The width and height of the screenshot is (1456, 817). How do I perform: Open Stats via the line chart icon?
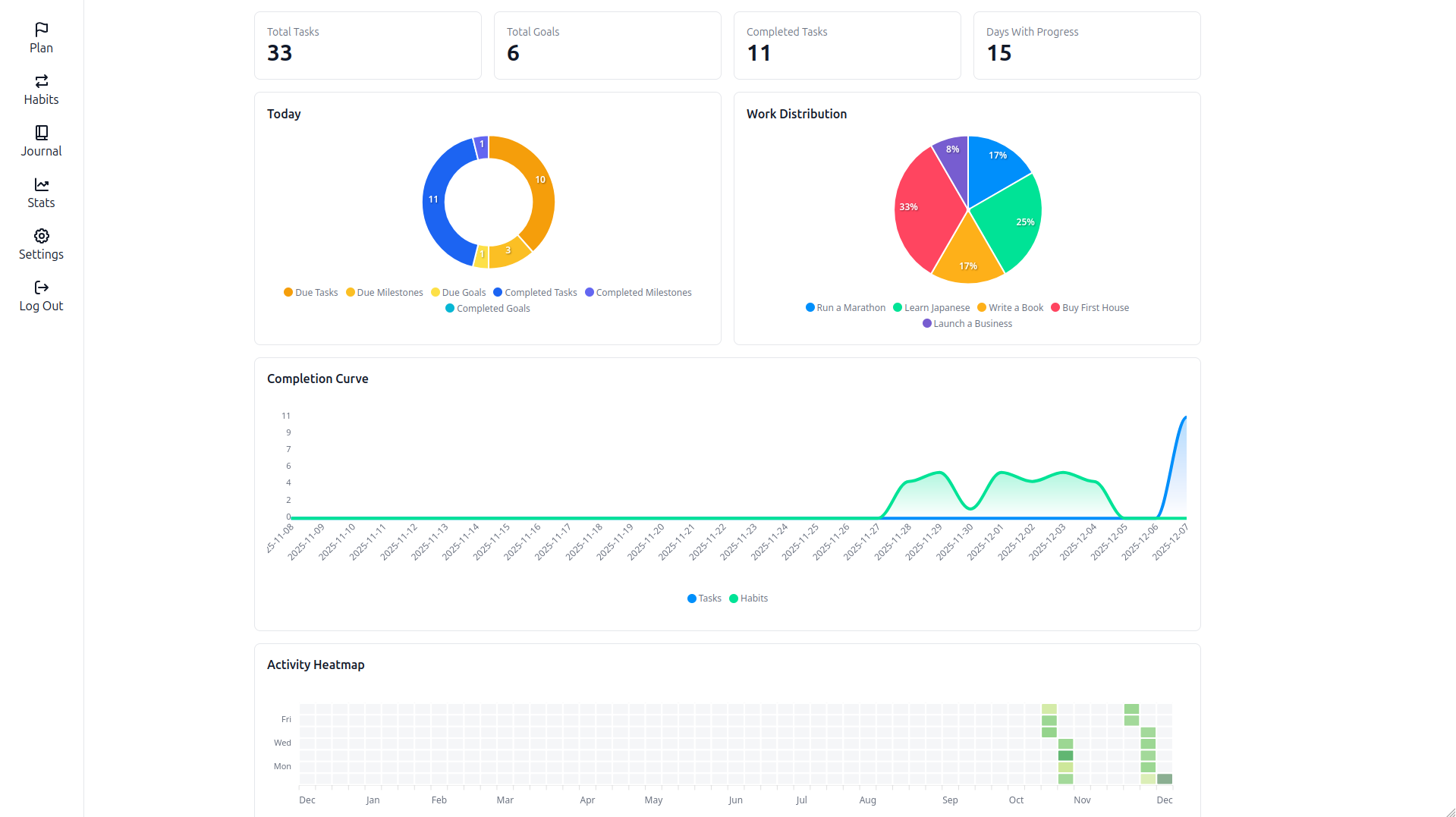click(41, 186)
